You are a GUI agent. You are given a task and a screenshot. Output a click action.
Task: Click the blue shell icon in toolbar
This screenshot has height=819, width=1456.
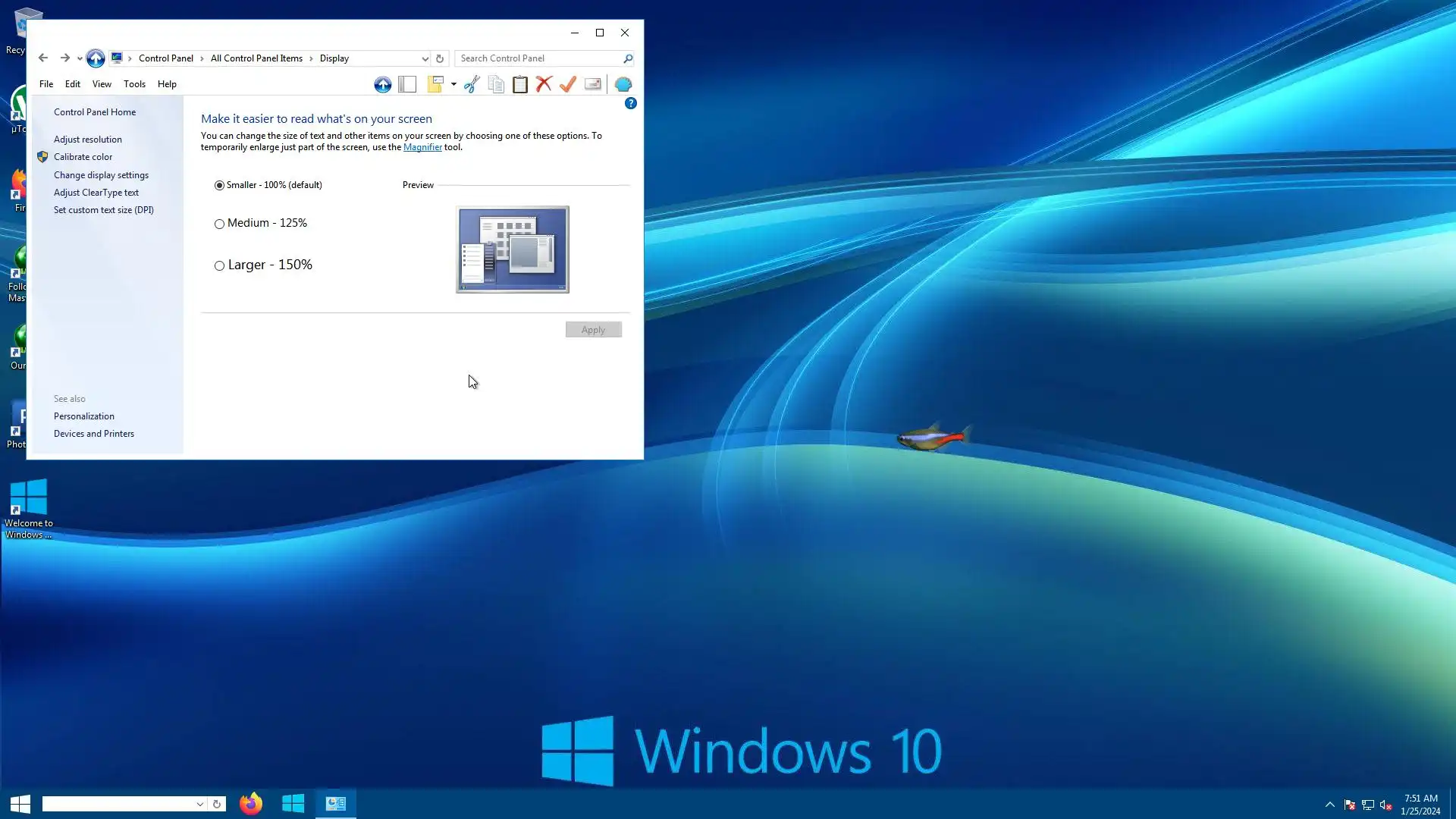coord(623,84)
